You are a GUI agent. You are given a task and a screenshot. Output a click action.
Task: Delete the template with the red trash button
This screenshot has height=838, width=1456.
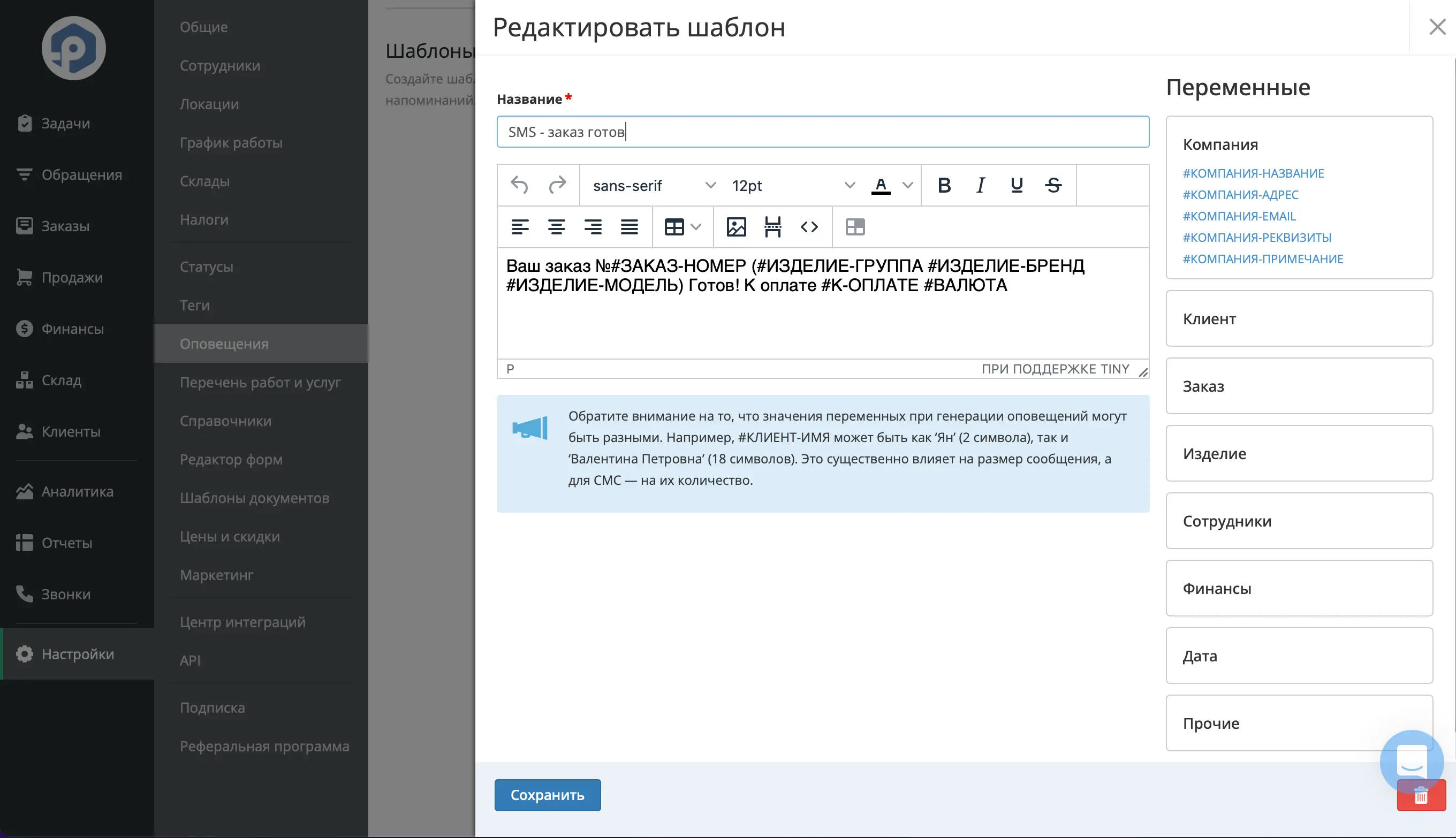click(x=1421, y=795)
